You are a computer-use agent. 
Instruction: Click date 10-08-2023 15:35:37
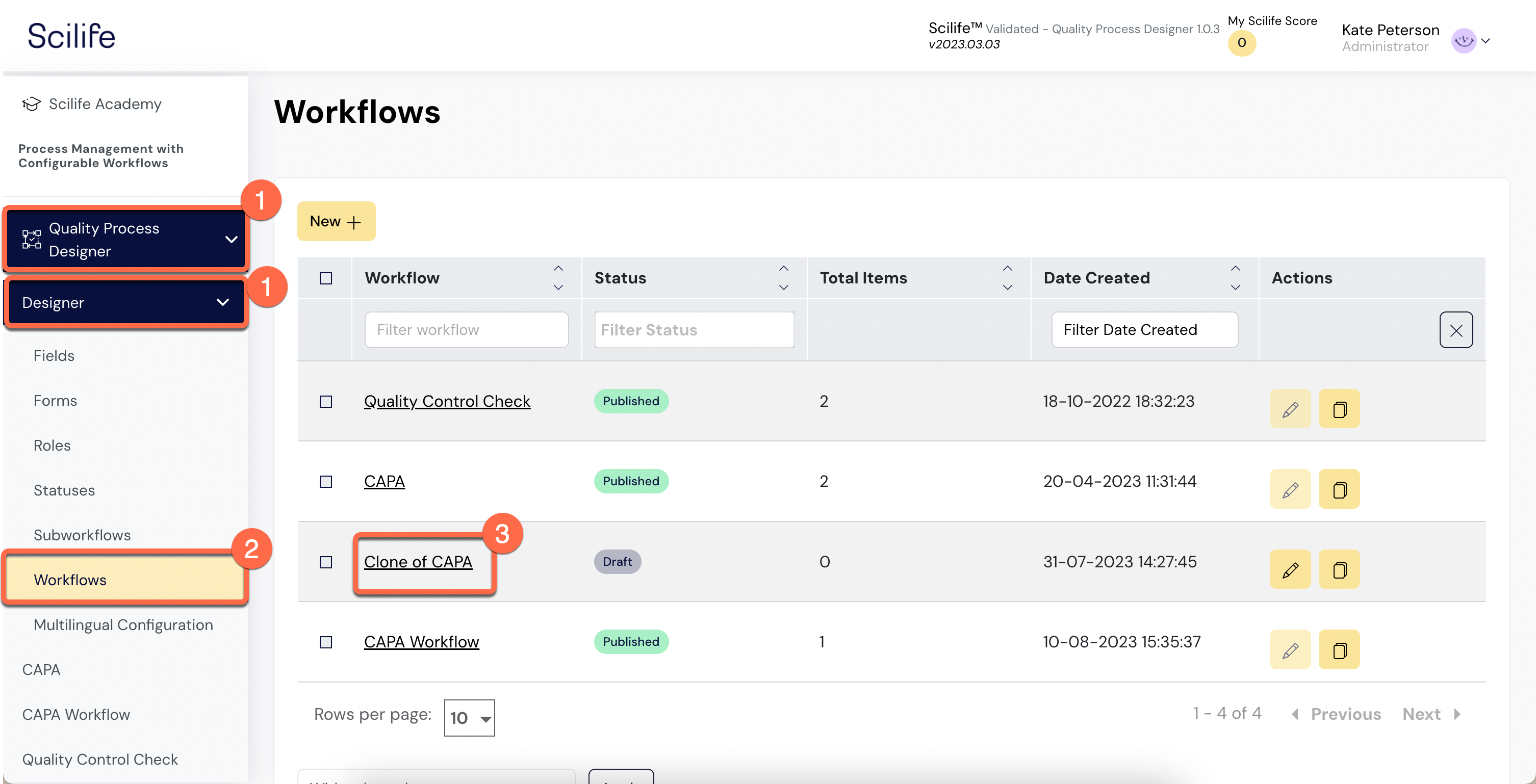[1121, 641]
